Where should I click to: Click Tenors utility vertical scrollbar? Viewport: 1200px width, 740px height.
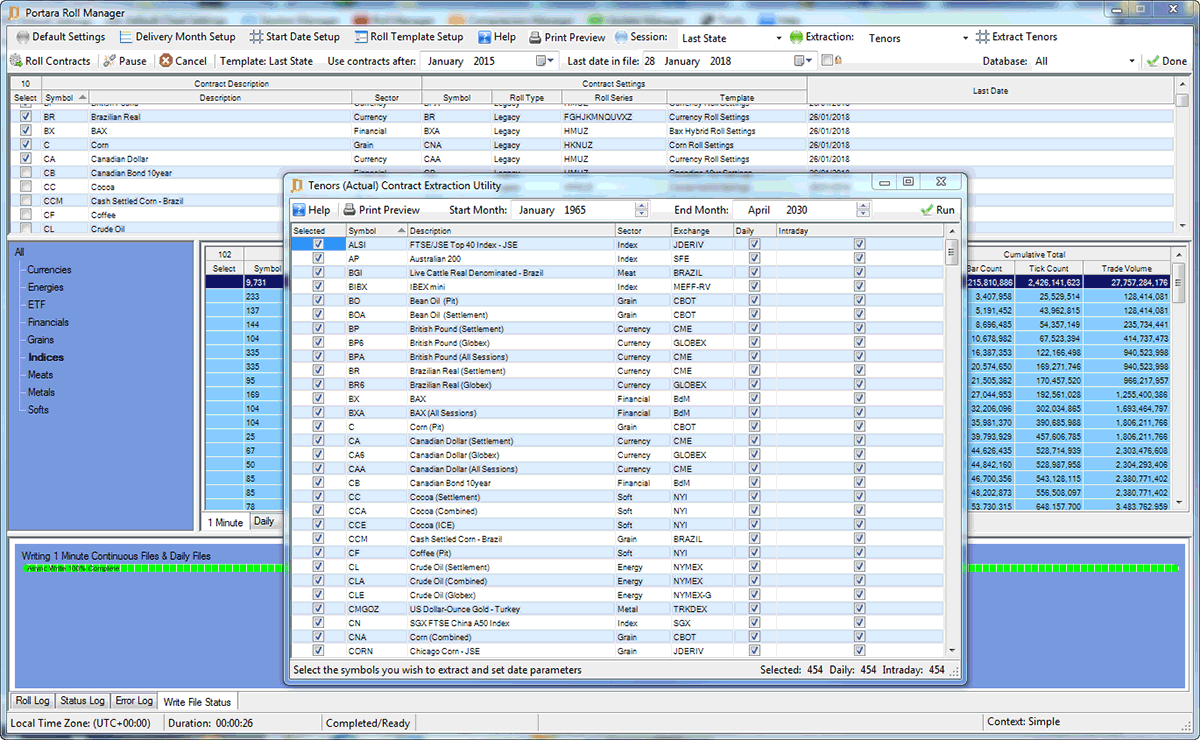pos(952,440)
